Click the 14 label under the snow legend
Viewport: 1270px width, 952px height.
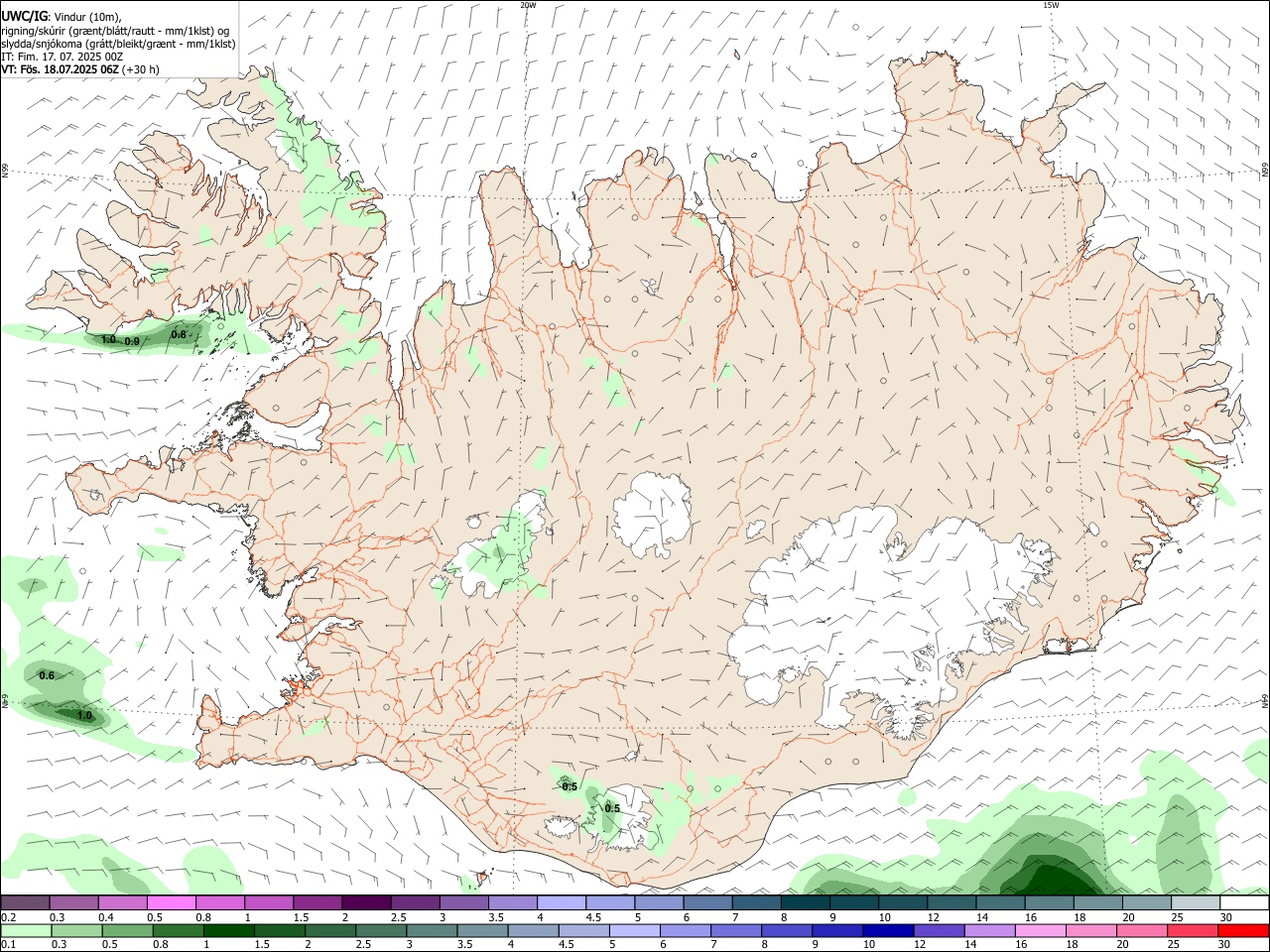pyautogui.click(x=982, y=917)
